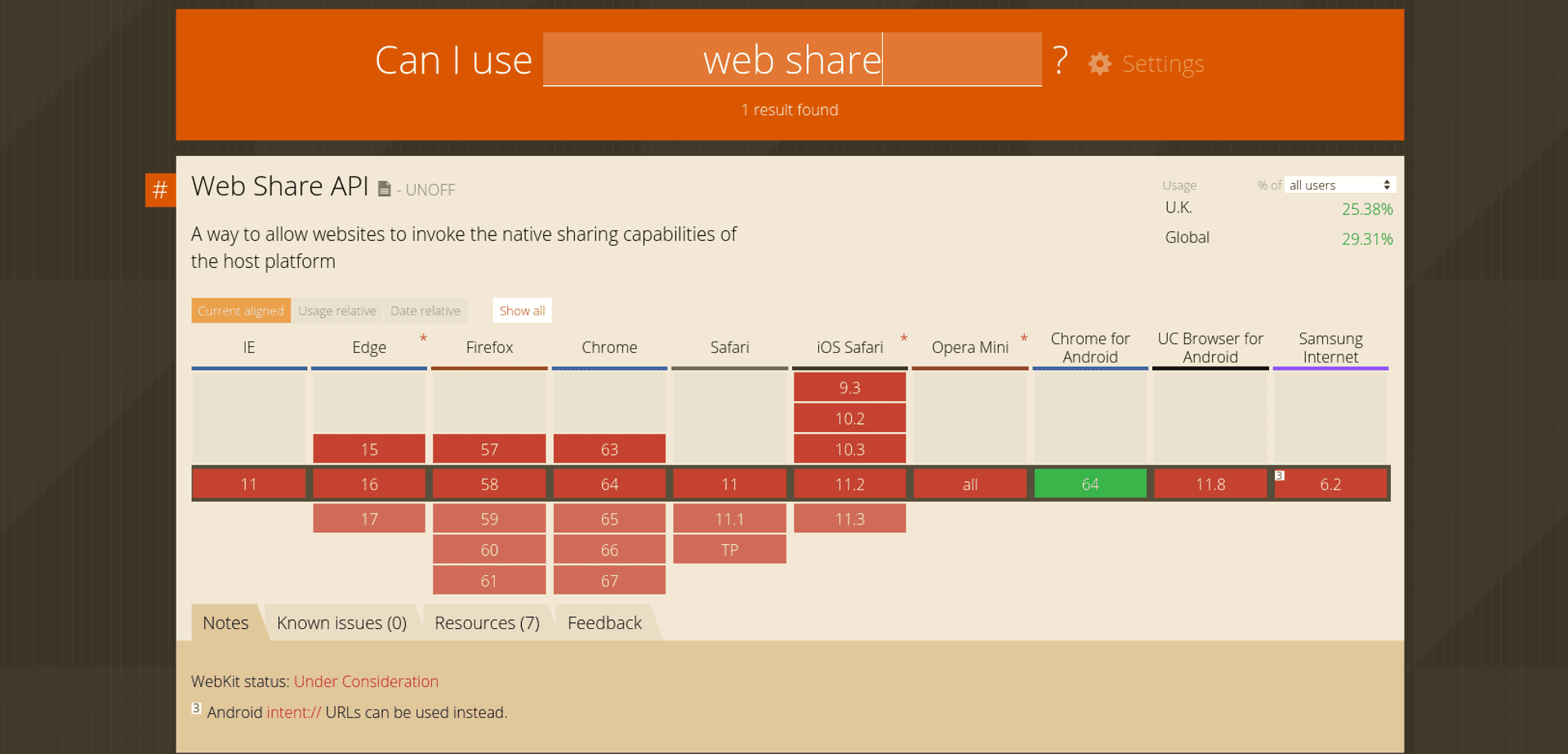Click the Safari 11 cell
1568x754 pixels.
(x=729, y=484)
